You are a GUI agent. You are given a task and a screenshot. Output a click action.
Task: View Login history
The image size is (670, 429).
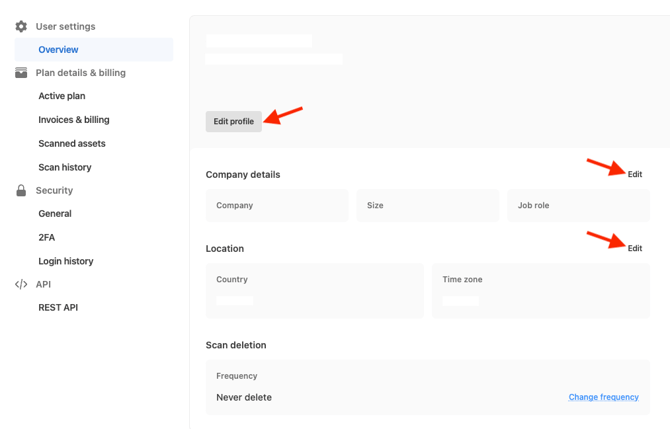65,261
